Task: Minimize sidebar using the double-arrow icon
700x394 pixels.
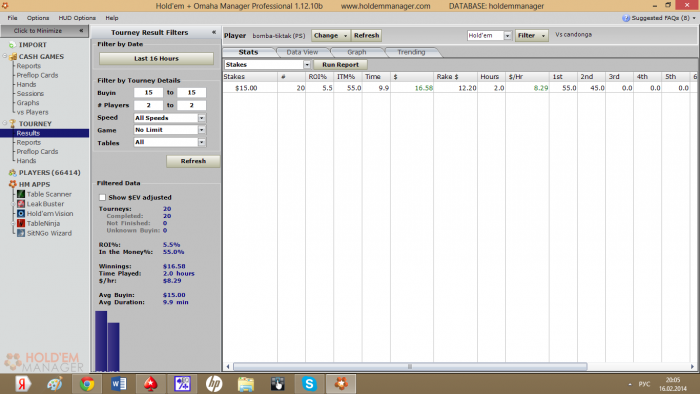Action: tap(81, 31)
